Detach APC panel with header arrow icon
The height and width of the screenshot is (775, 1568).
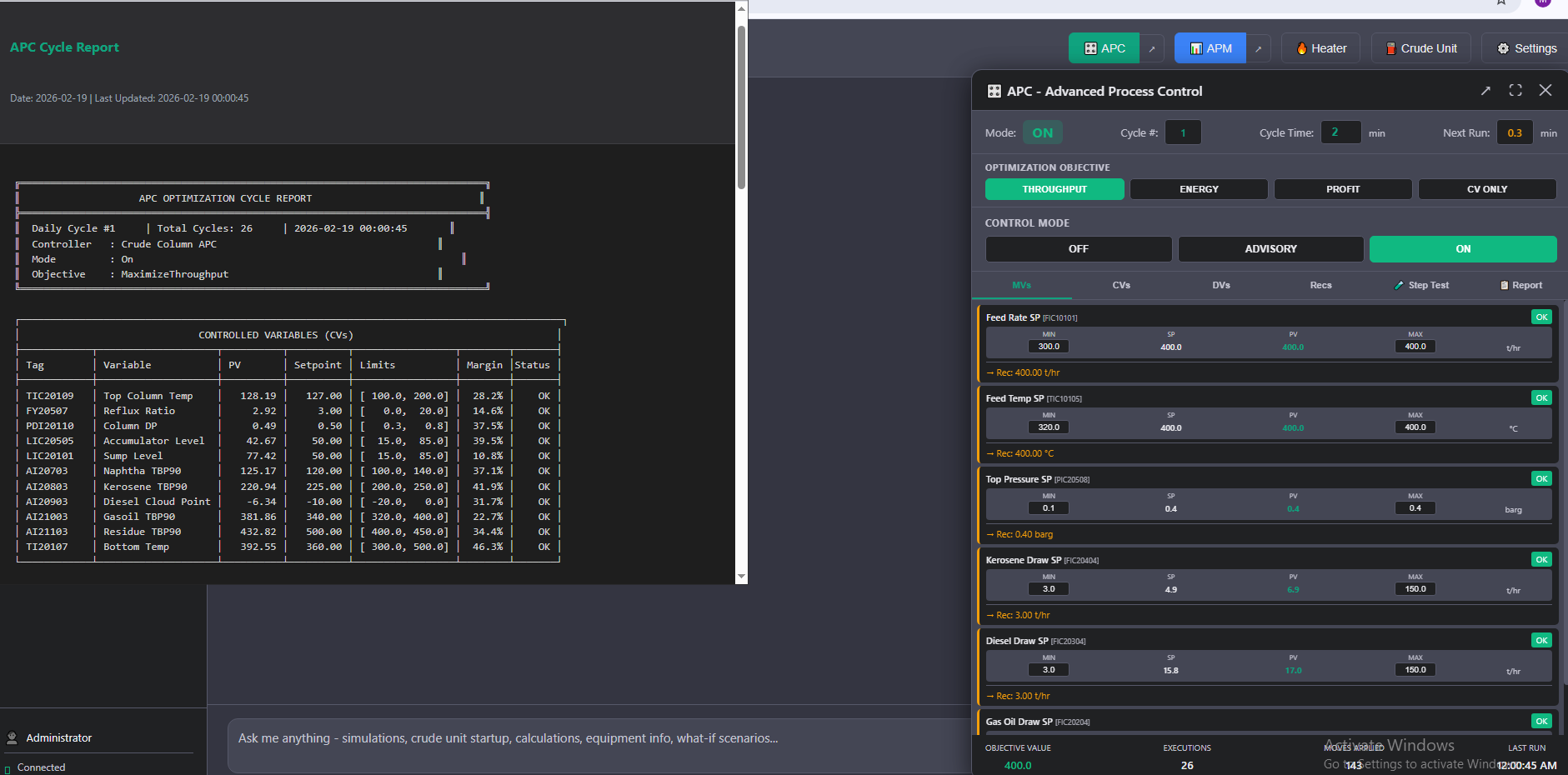pos(1485,90)
